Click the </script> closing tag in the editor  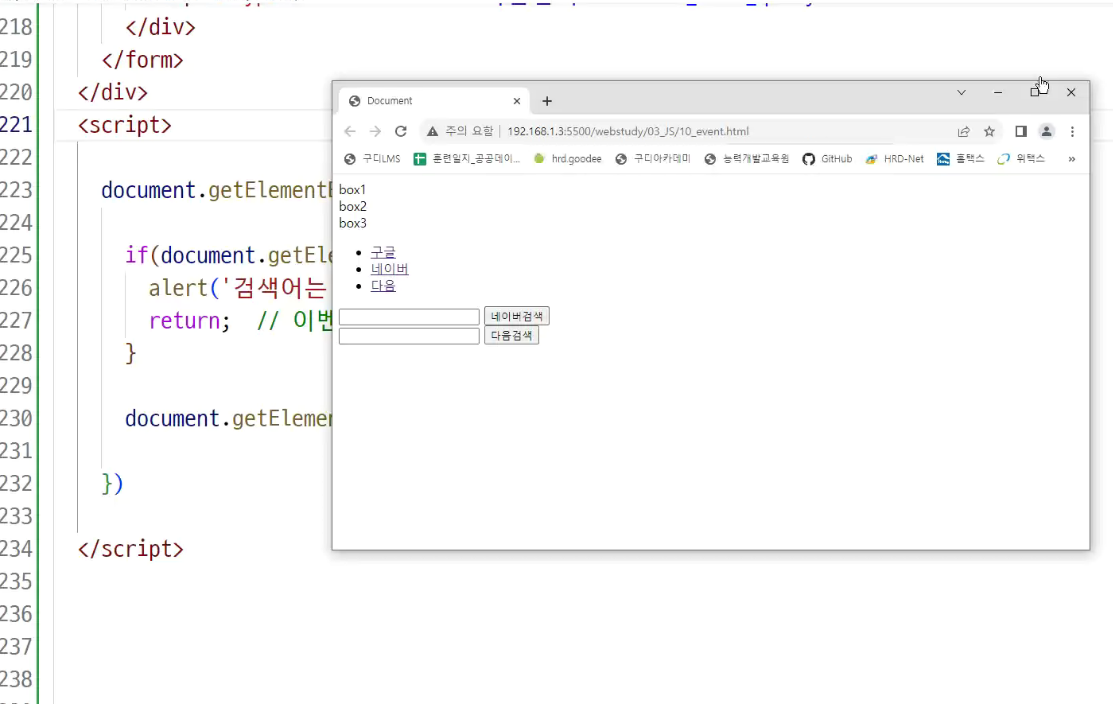[x=131, y=549]
